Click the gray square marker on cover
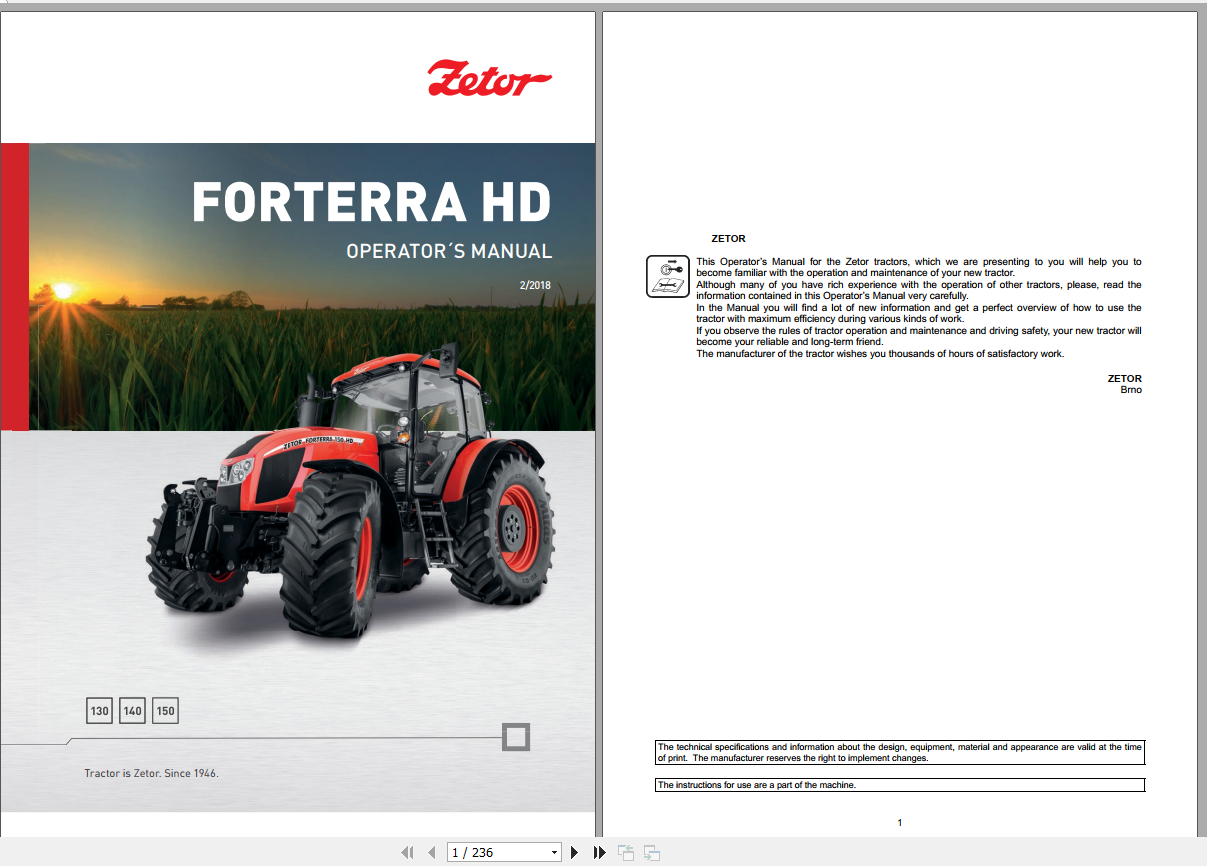This screenshot has width=1207, height=866. [516, 737]
